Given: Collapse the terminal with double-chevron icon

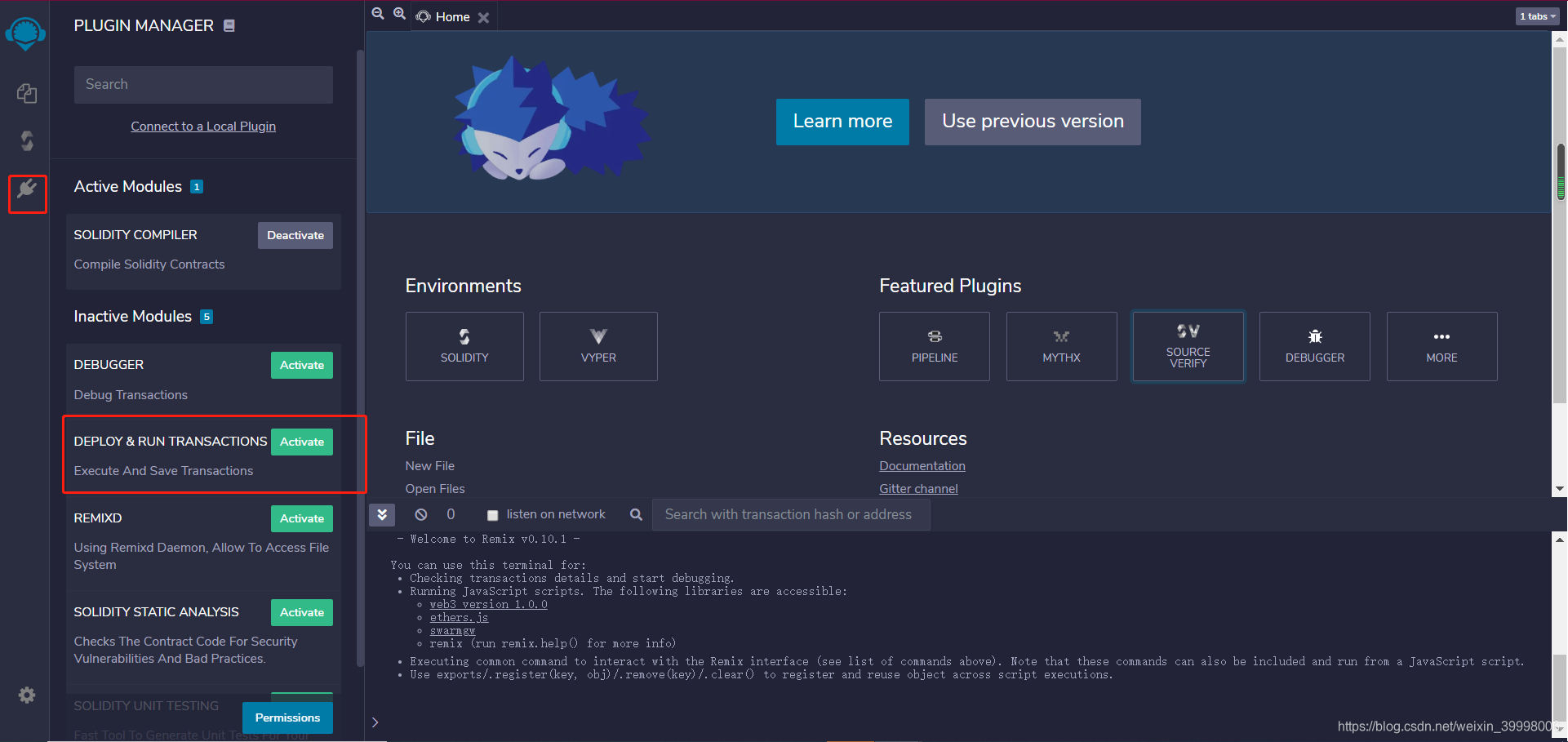Looking at the screenshot, I should pos(382,514).
